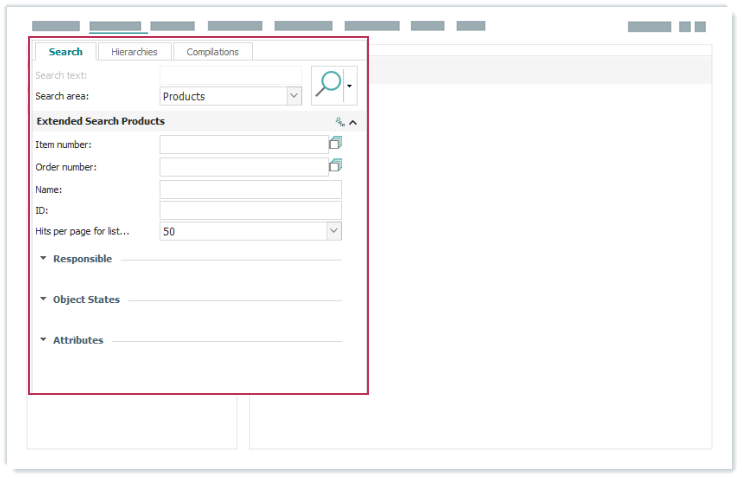Click the magnifying glass search button
The width and height of the screenshot is (742, 479).
click(x=327, y=85)
